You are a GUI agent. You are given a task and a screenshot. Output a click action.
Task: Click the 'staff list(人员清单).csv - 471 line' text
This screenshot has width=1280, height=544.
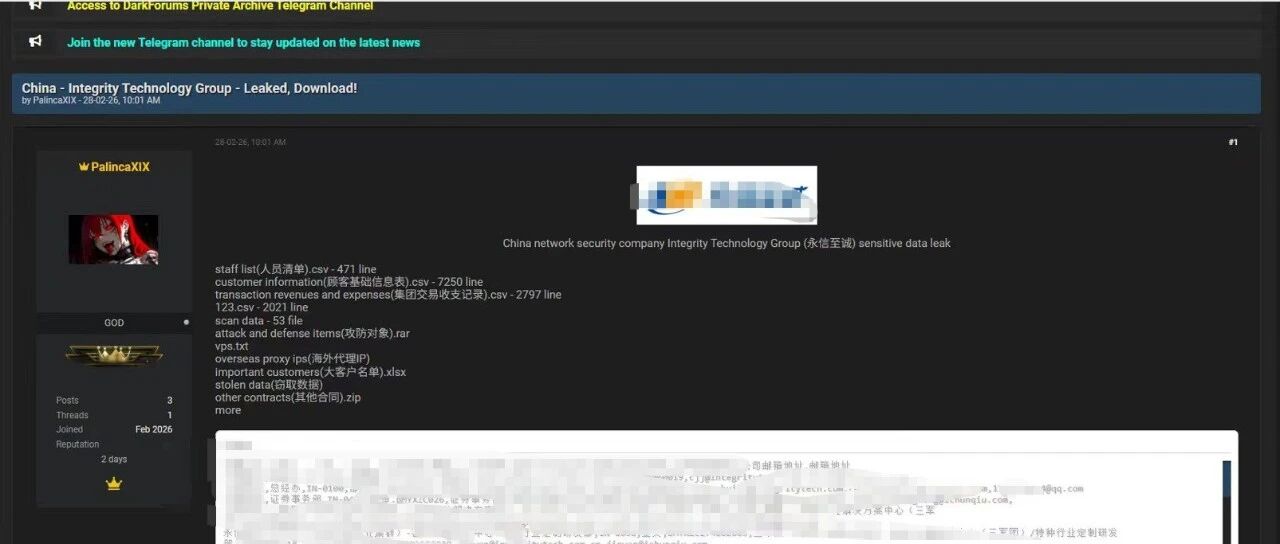[296, 269]
